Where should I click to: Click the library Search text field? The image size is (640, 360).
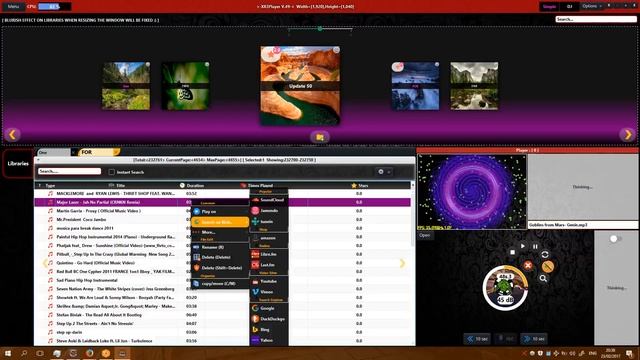click(x=69, y=171)
